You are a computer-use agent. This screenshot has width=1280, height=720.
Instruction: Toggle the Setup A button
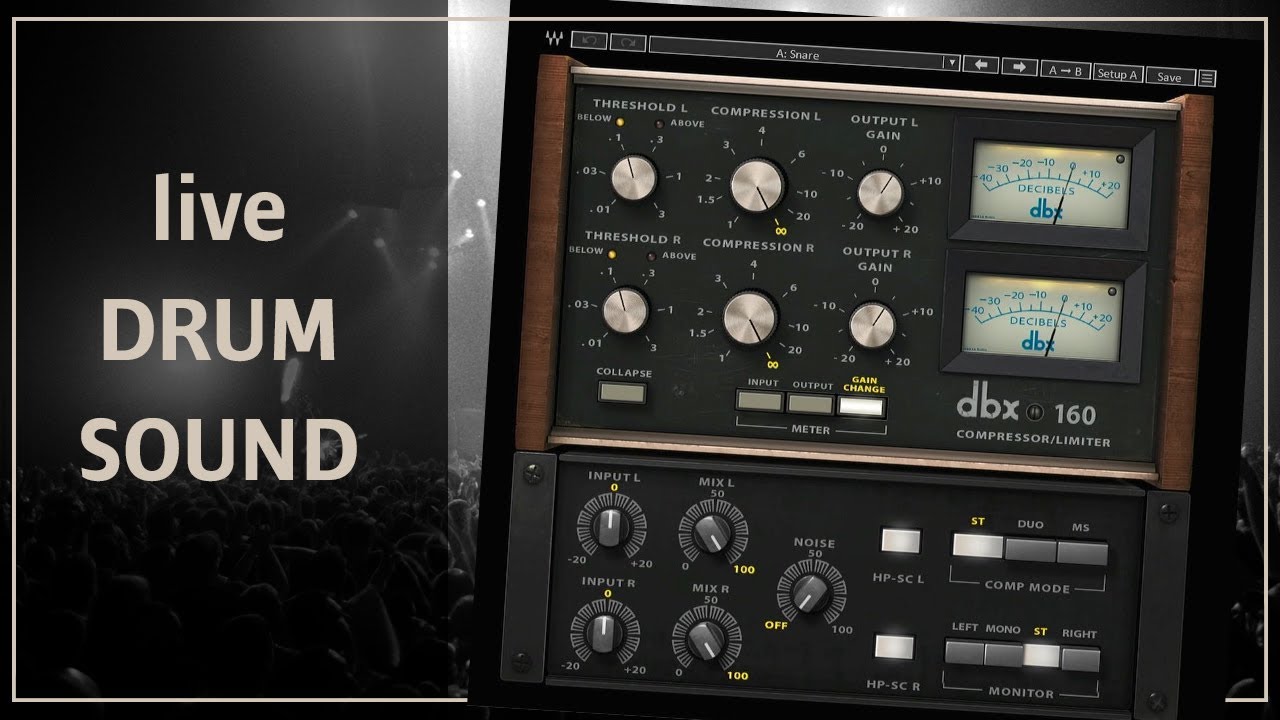pos(1117,74)
